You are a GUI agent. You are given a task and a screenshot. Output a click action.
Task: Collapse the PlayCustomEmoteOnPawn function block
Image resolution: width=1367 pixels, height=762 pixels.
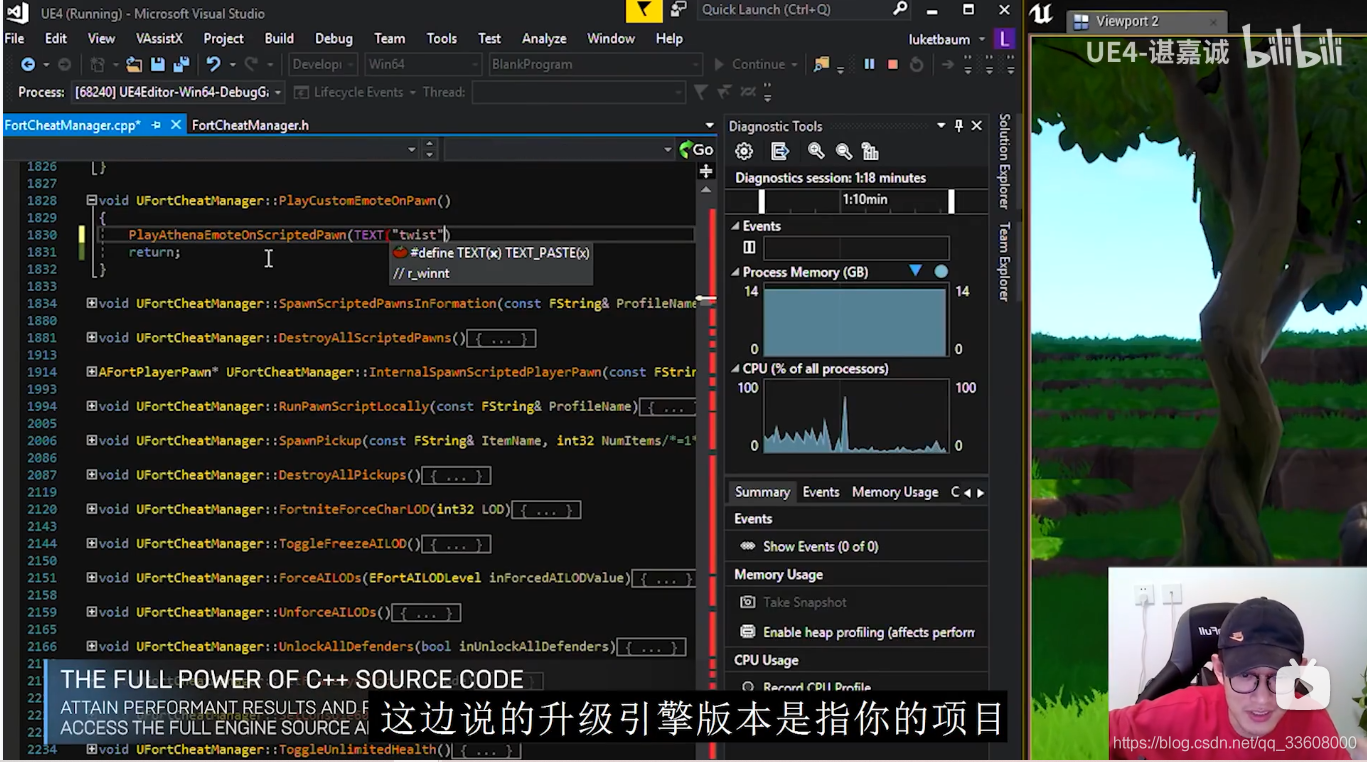pos(92,200)
